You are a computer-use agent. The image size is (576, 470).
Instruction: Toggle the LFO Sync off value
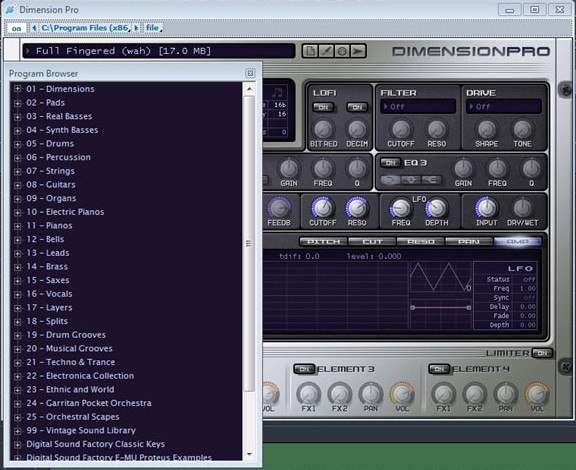[x=529, y=298]
